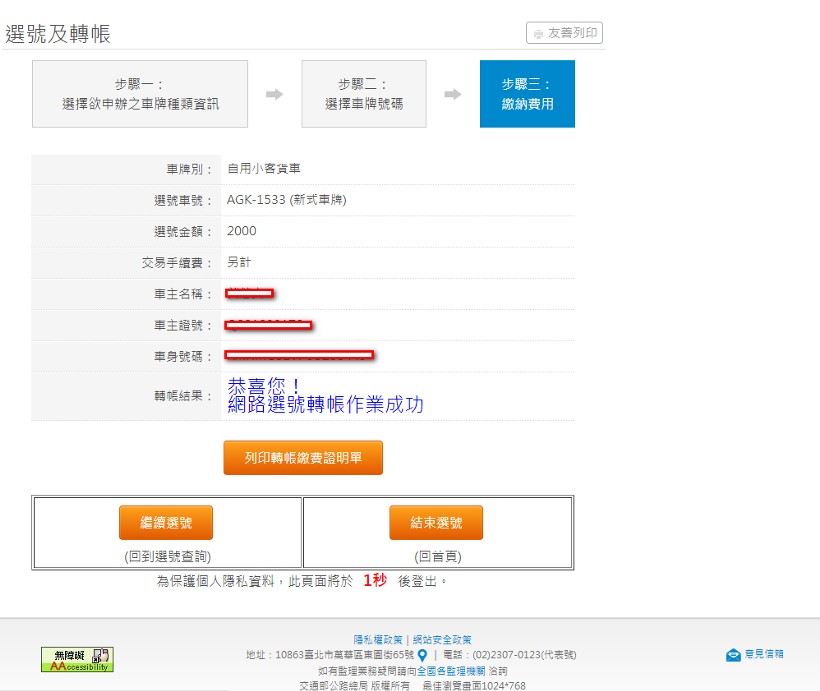
Task: Click the accessibility AA badge icon
Action: 77,659
